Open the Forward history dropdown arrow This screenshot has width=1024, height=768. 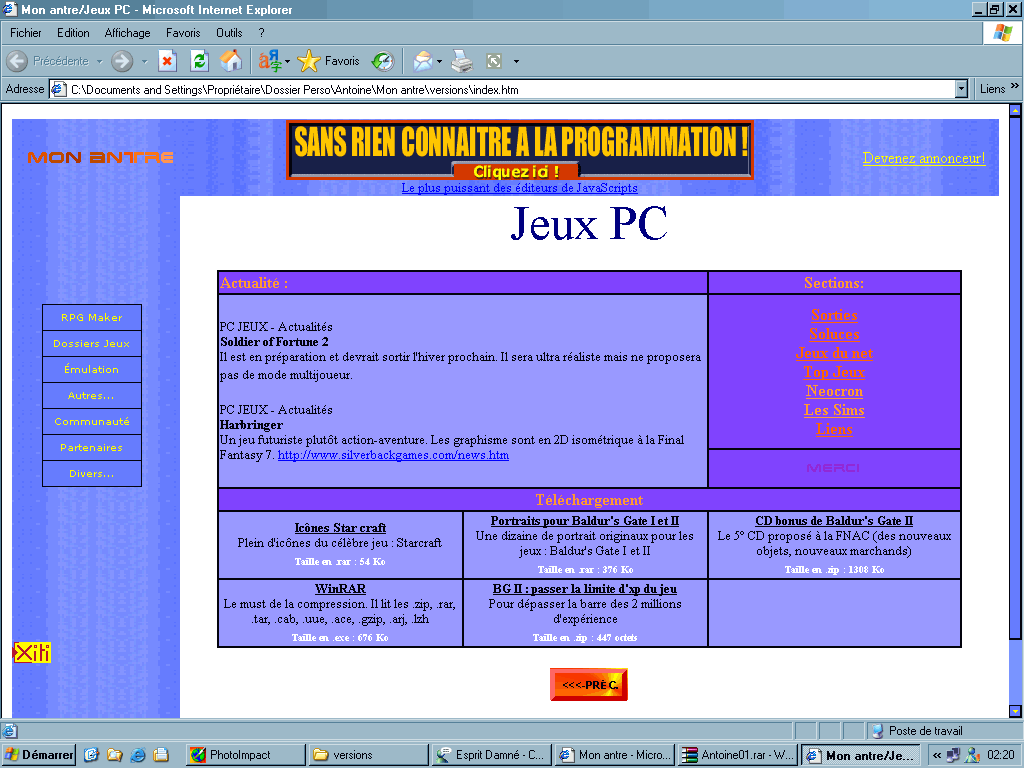[x=144, y=61]
